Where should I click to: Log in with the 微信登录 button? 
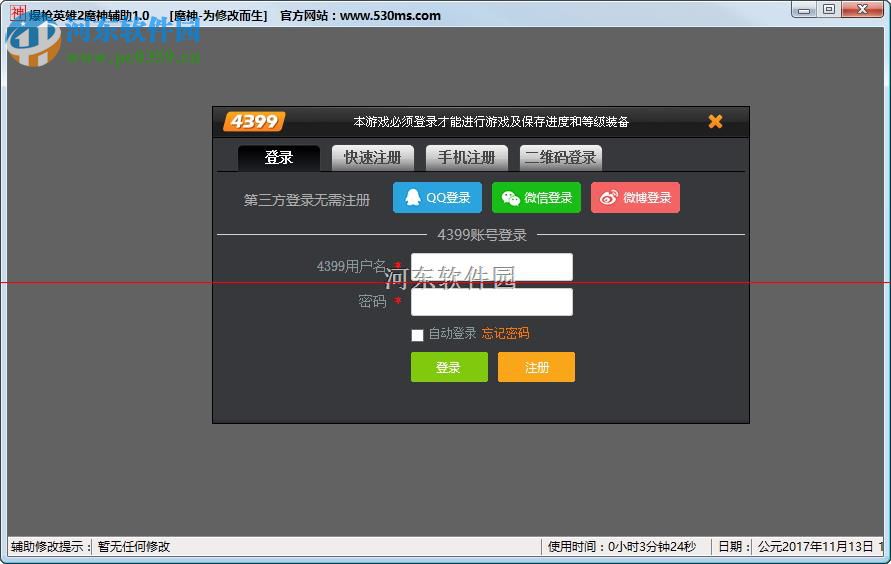(x=536, y=198)
